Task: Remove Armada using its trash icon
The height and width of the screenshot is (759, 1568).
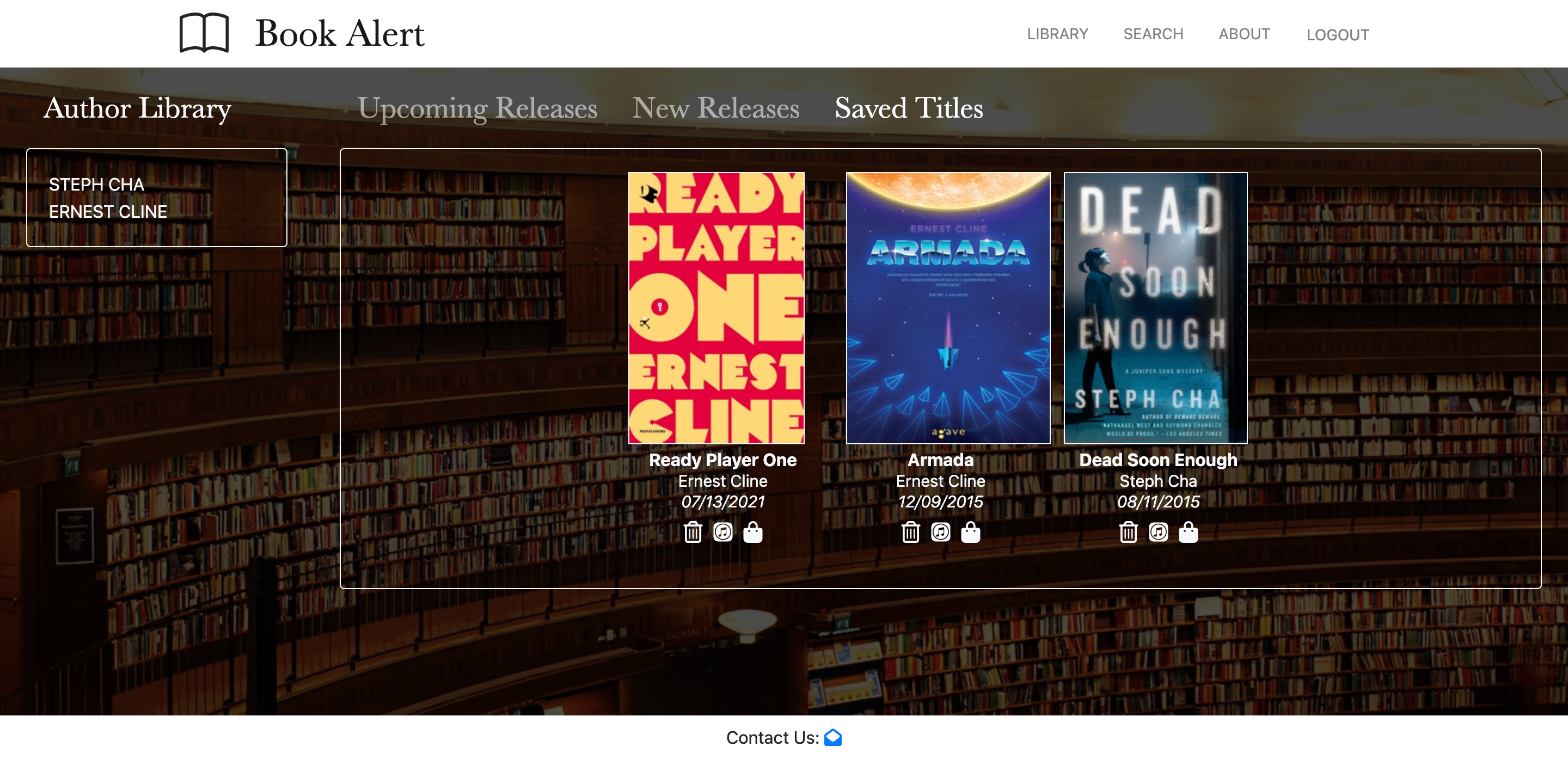Action: [x=911, y=532]
